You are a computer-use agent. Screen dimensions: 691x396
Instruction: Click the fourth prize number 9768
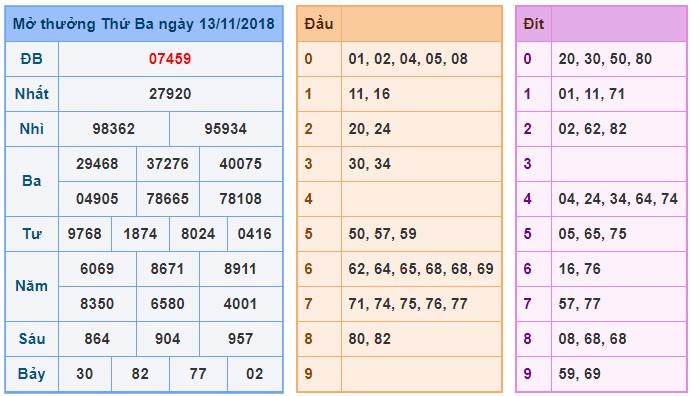tap(84, 233)
